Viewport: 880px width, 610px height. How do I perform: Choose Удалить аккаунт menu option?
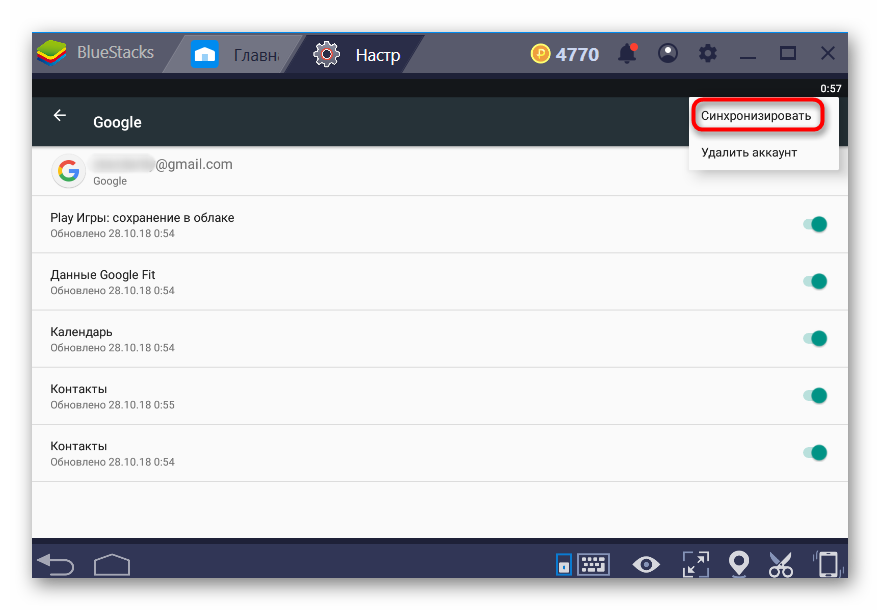(x=749, y=152)
